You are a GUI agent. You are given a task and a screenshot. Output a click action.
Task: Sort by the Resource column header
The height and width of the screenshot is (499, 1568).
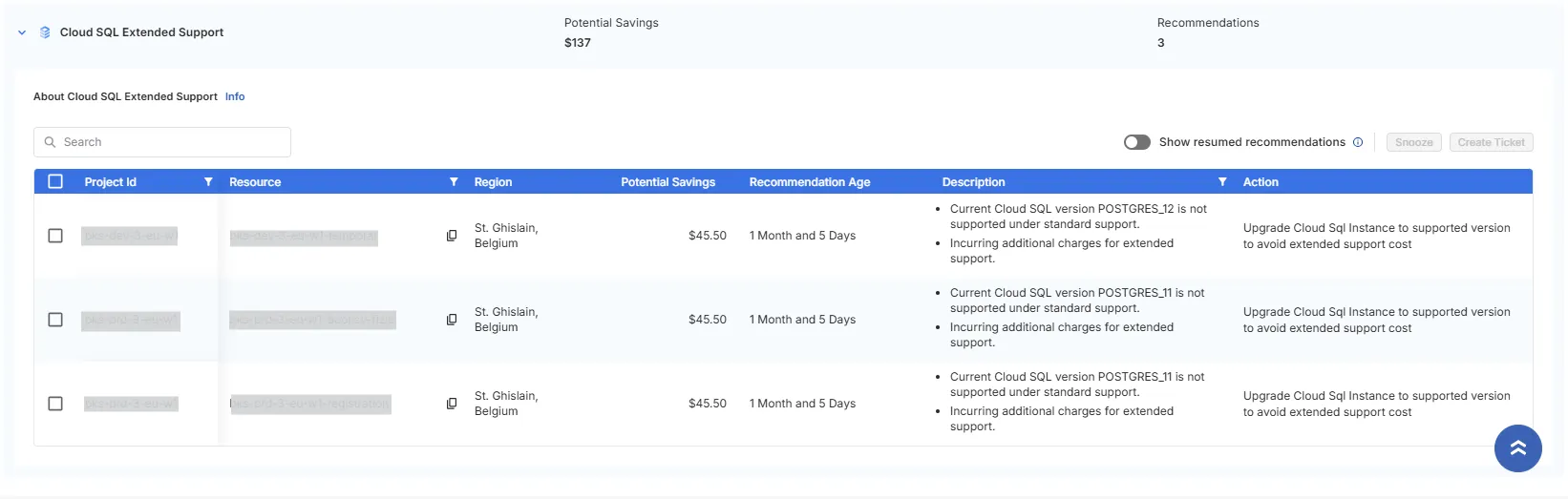point(255,182)
